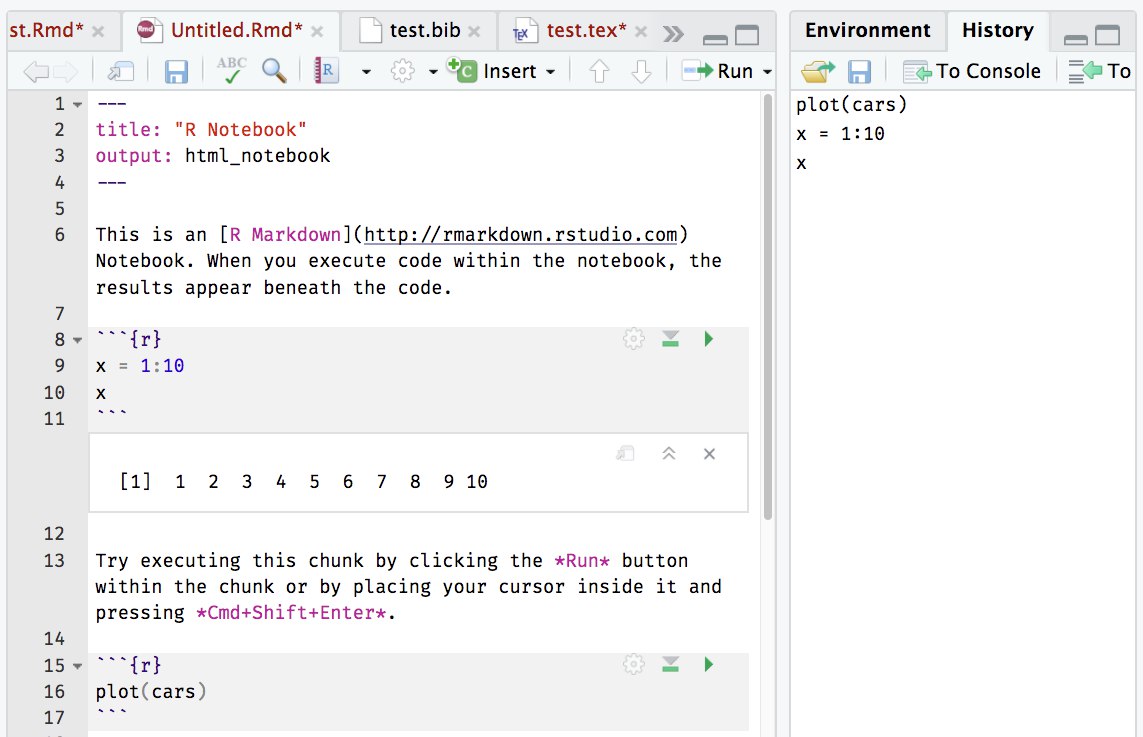This screenshot has width=1143, height=737.
Task: Go to next chunk down arrow
Action: pyautogui.click(x=641, y=71)
